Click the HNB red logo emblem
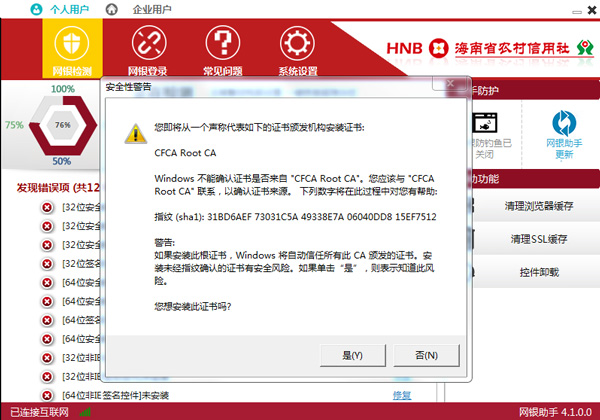 pyautogui.click(x=439, y=48)
